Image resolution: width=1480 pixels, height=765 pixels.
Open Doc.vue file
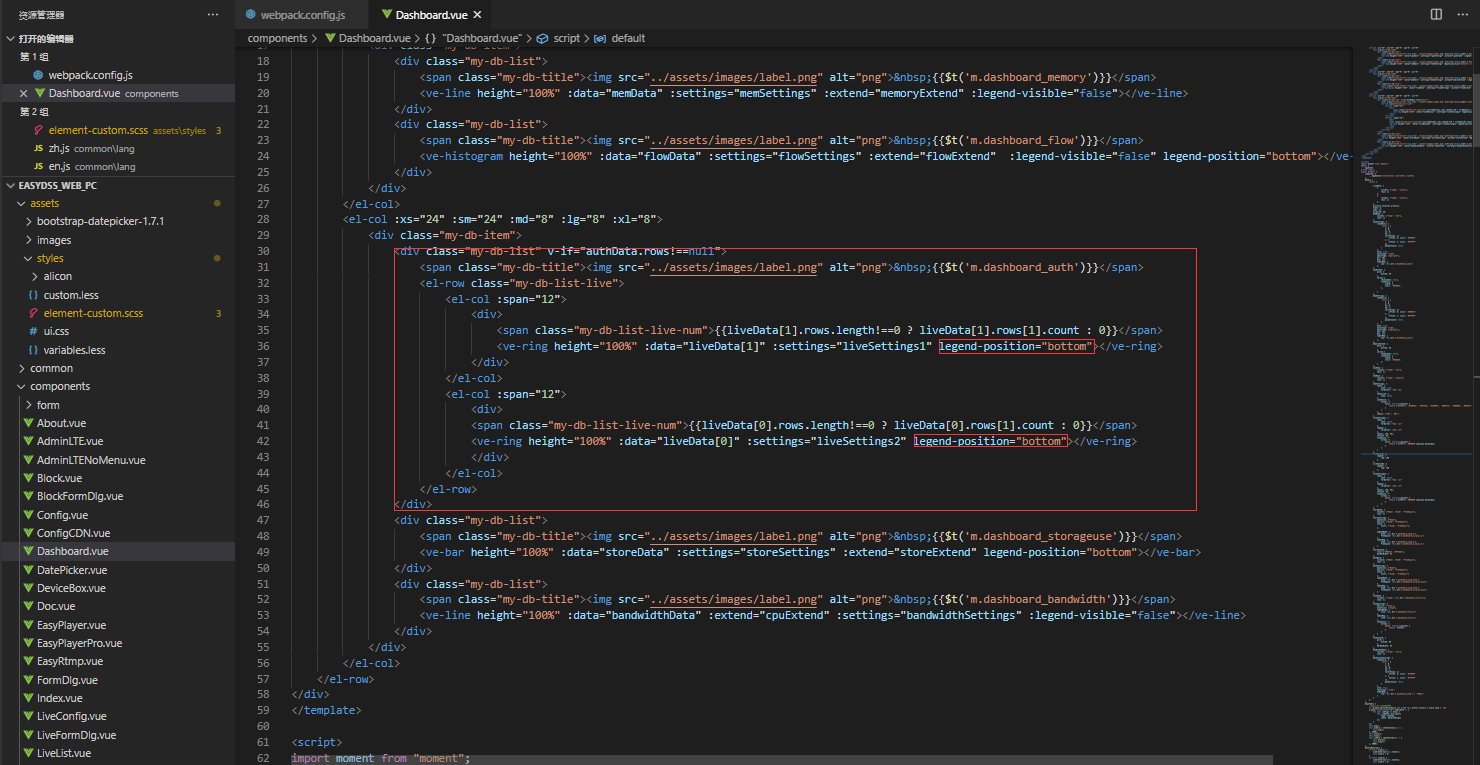118,606
